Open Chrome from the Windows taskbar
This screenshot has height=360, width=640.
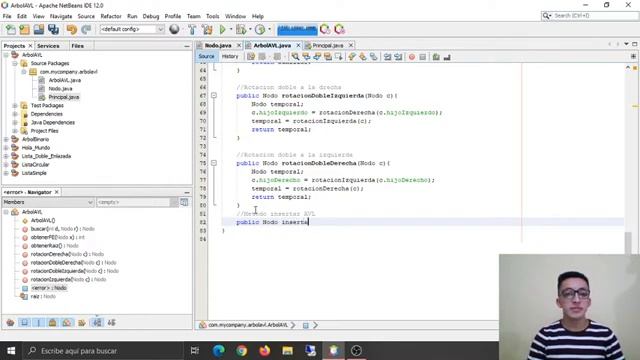[242, 351]
